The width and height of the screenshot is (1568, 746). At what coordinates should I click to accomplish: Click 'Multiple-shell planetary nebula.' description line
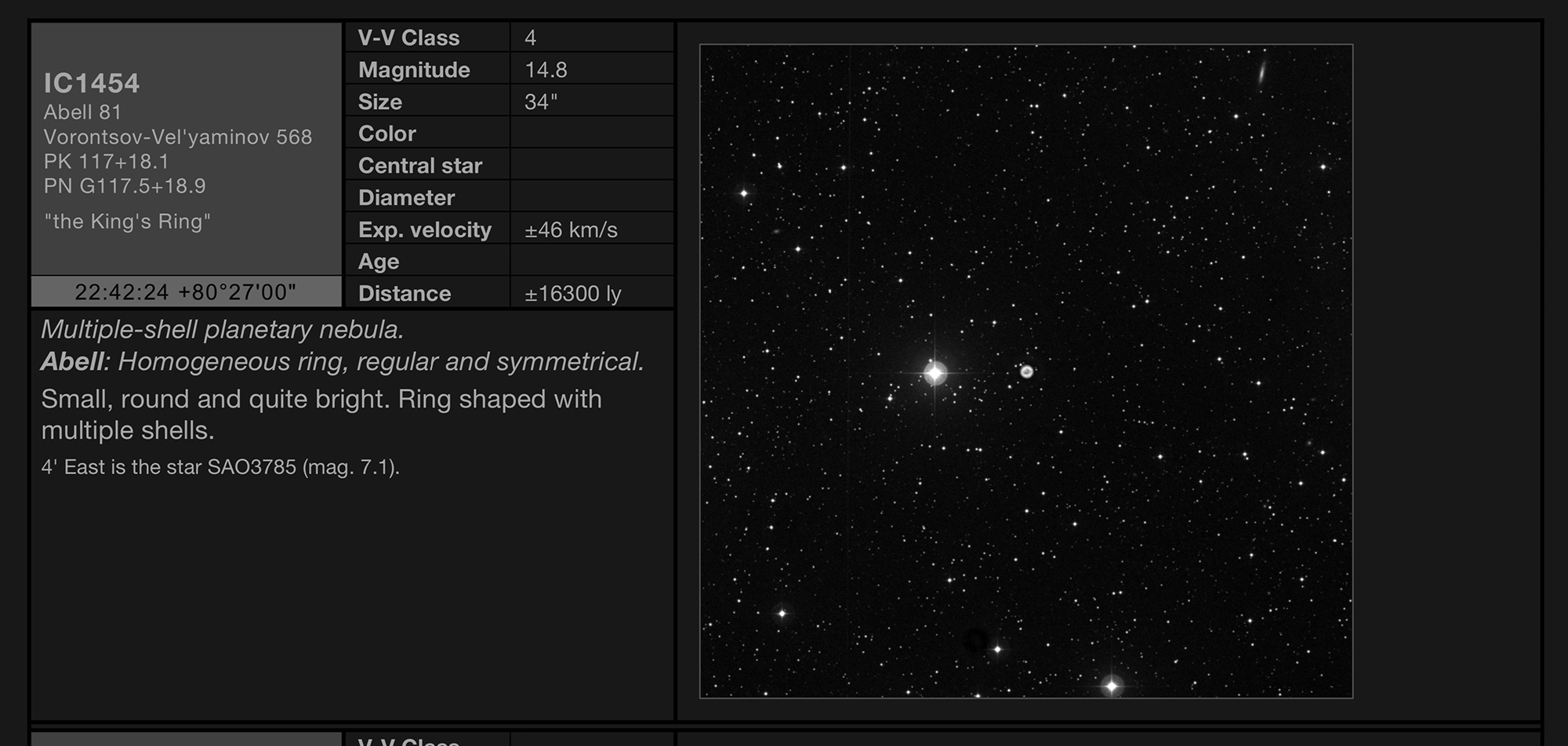[223, 330]
